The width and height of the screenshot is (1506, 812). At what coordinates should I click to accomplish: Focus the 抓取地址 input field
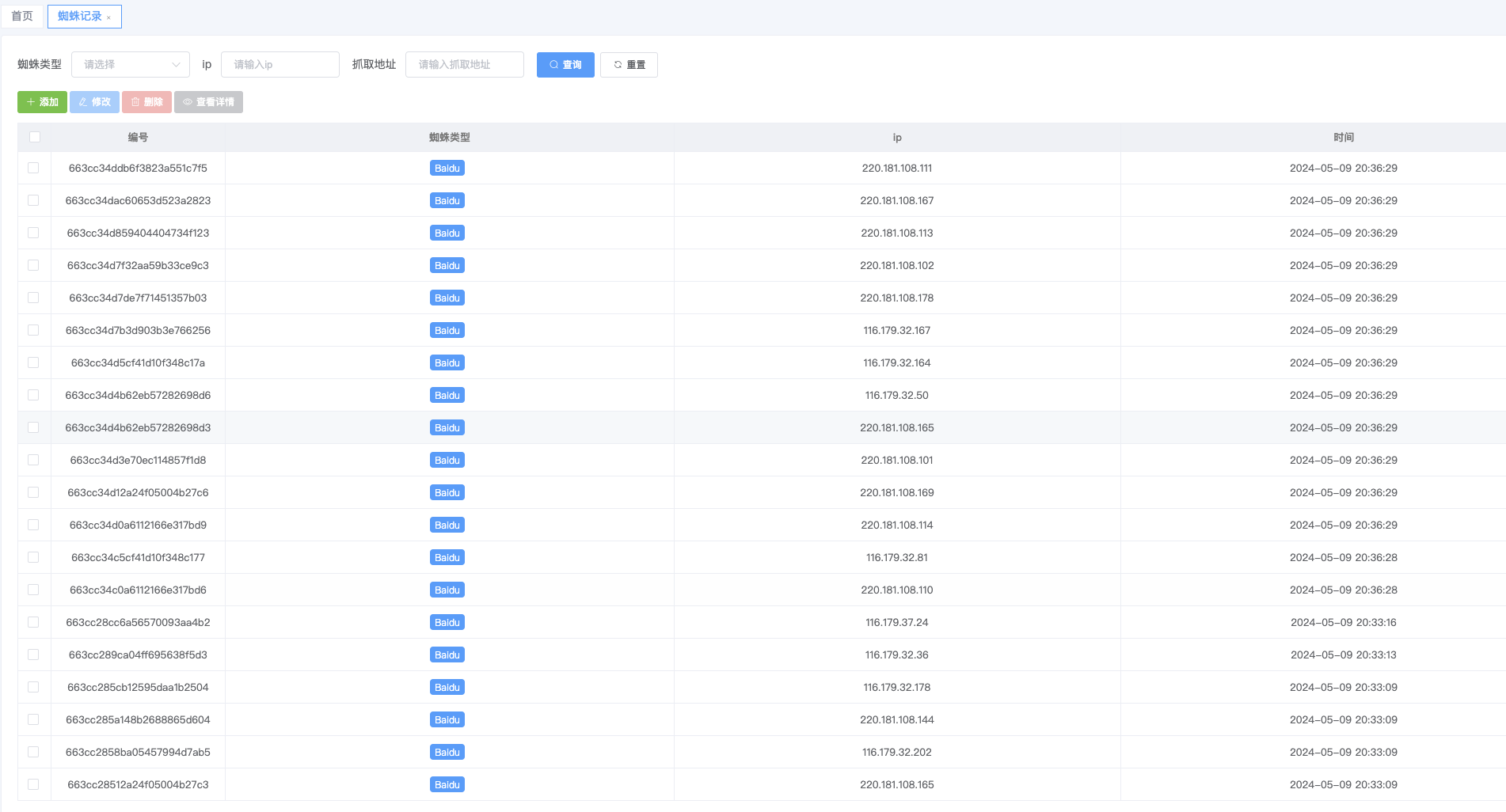pyautogui.click(x=465, y=65)
